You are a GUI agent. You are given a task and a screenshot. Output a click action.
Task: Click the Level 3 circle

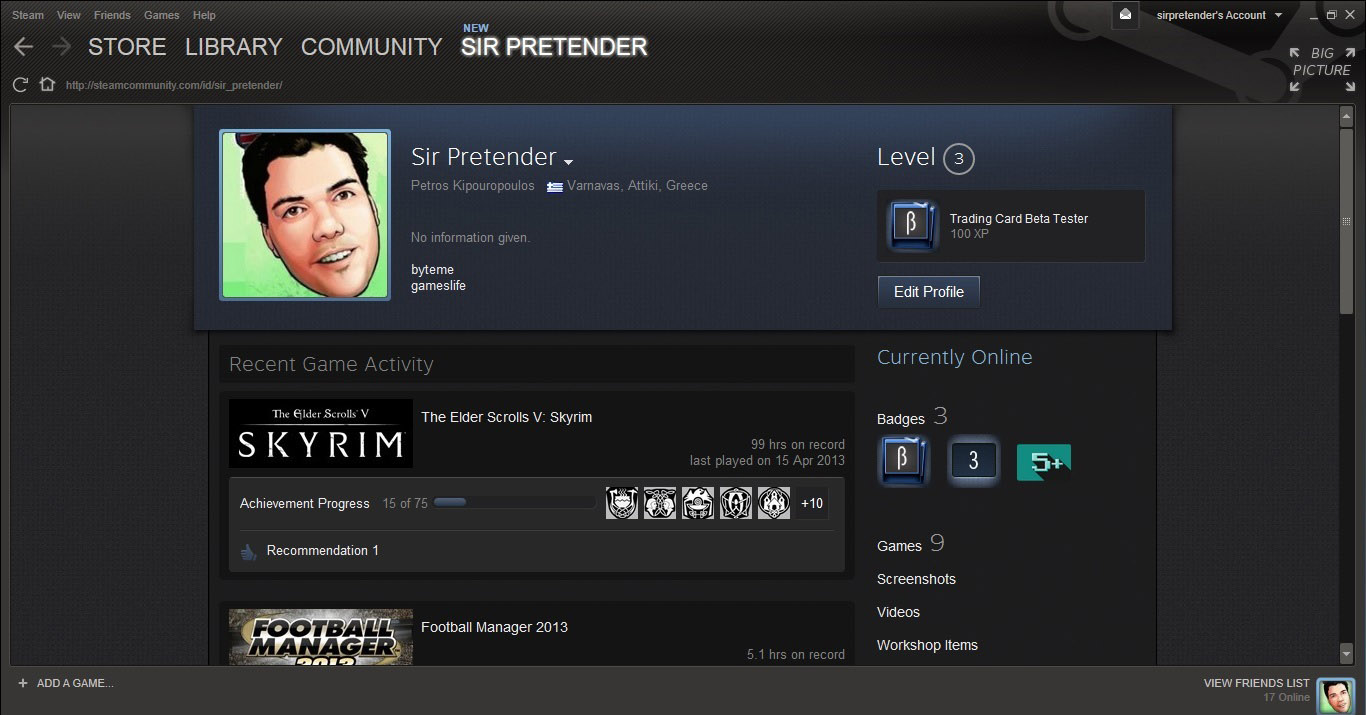[958, 159]
